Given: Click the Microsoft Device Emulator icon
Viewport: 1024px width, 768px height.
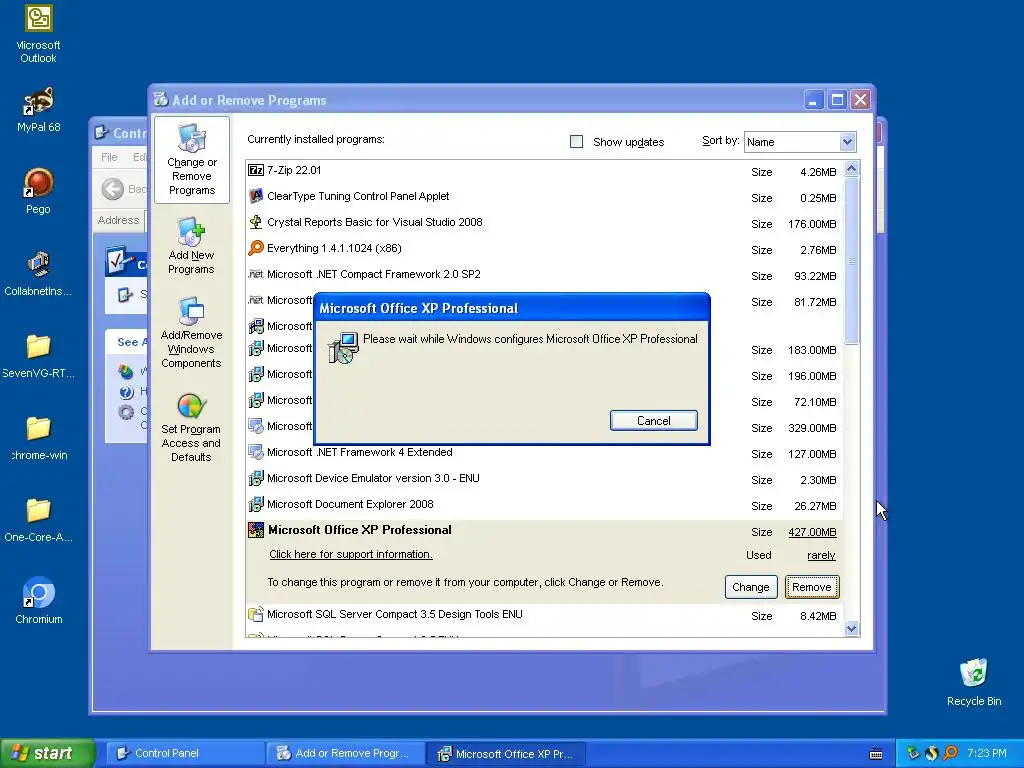Looking at the screenshot, I should click(255, 479).
